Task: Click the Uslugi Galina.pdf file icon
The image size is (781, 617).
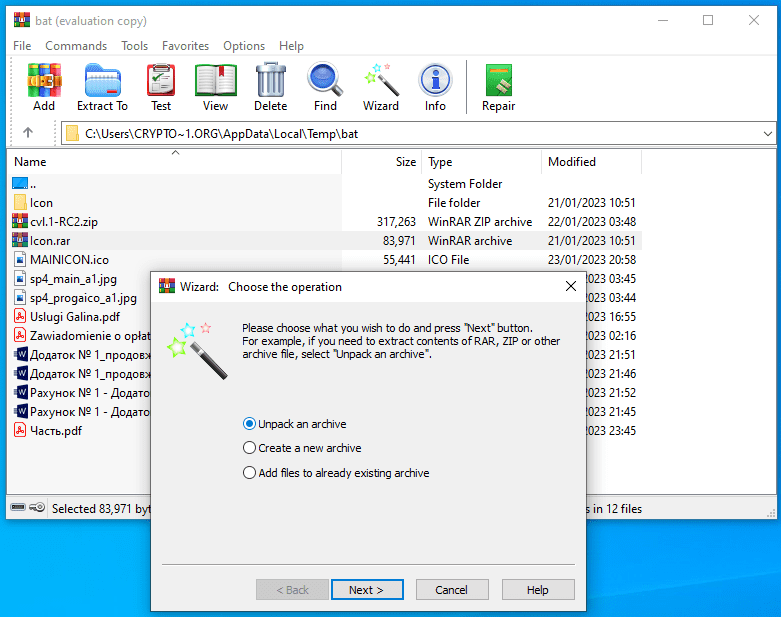Action: point(20,316)
